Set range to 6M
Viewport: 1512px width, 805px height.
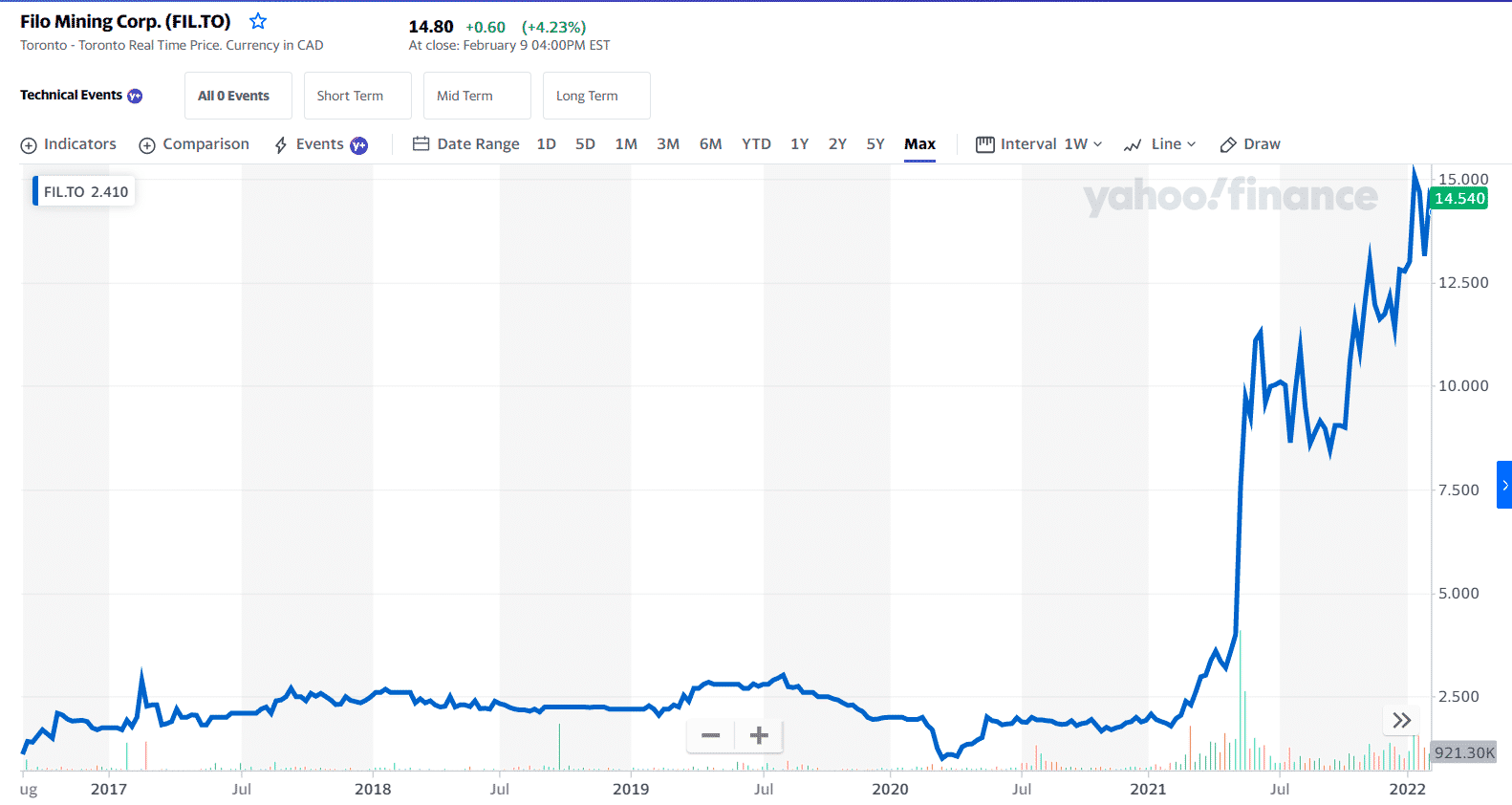pos(710,144)
